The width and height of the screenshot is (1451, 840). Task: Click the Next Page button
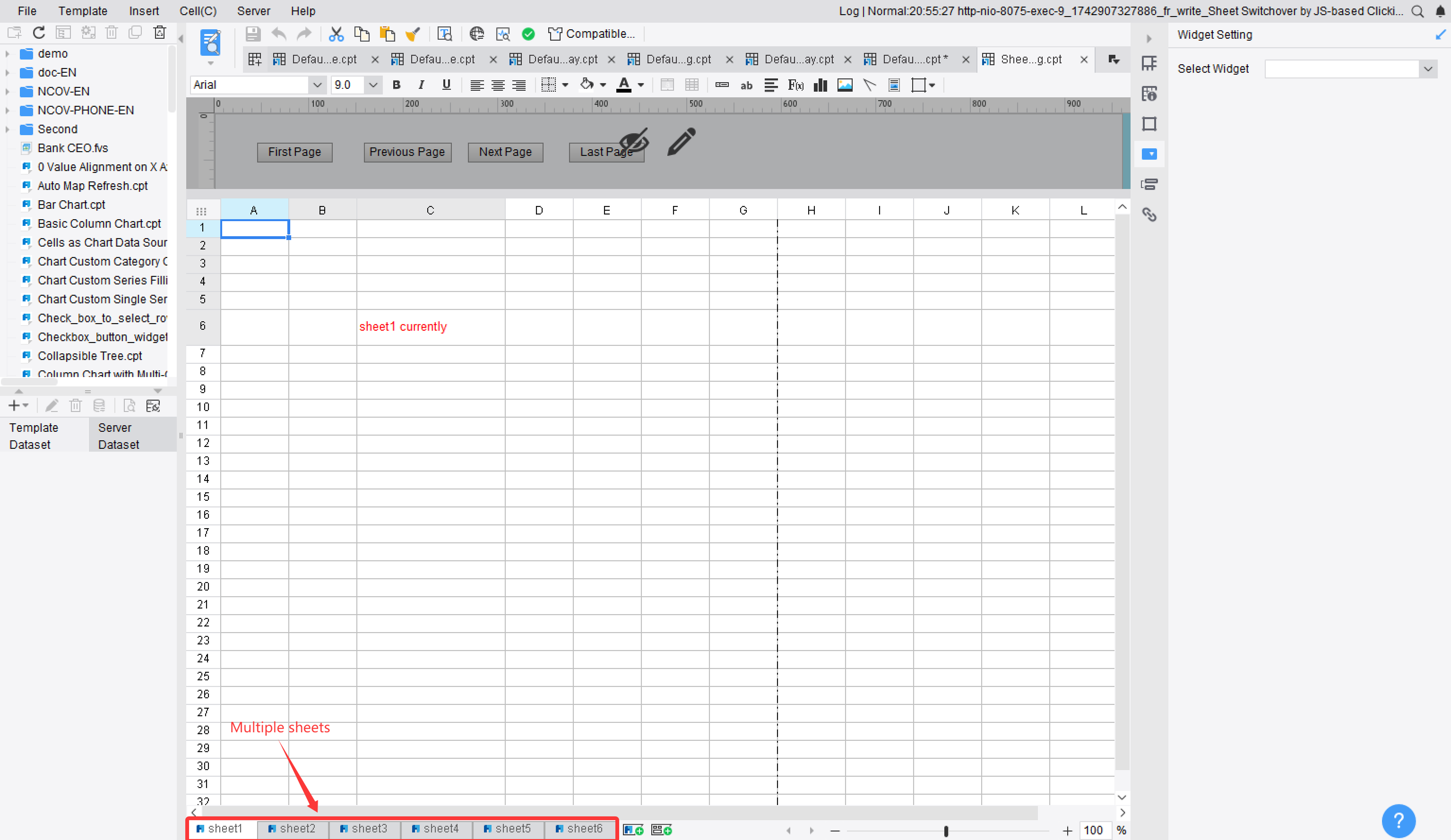click(x=505, y=152)
